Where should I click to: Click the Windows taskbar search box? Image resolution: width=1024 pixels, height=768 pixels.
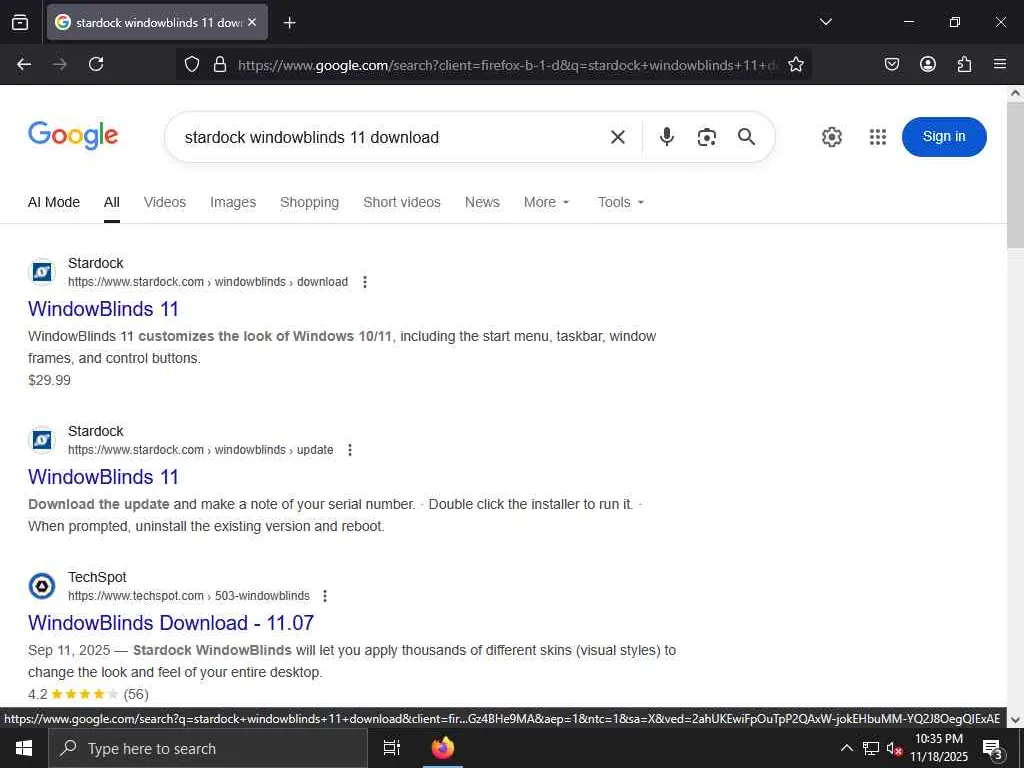click(208, 748)
